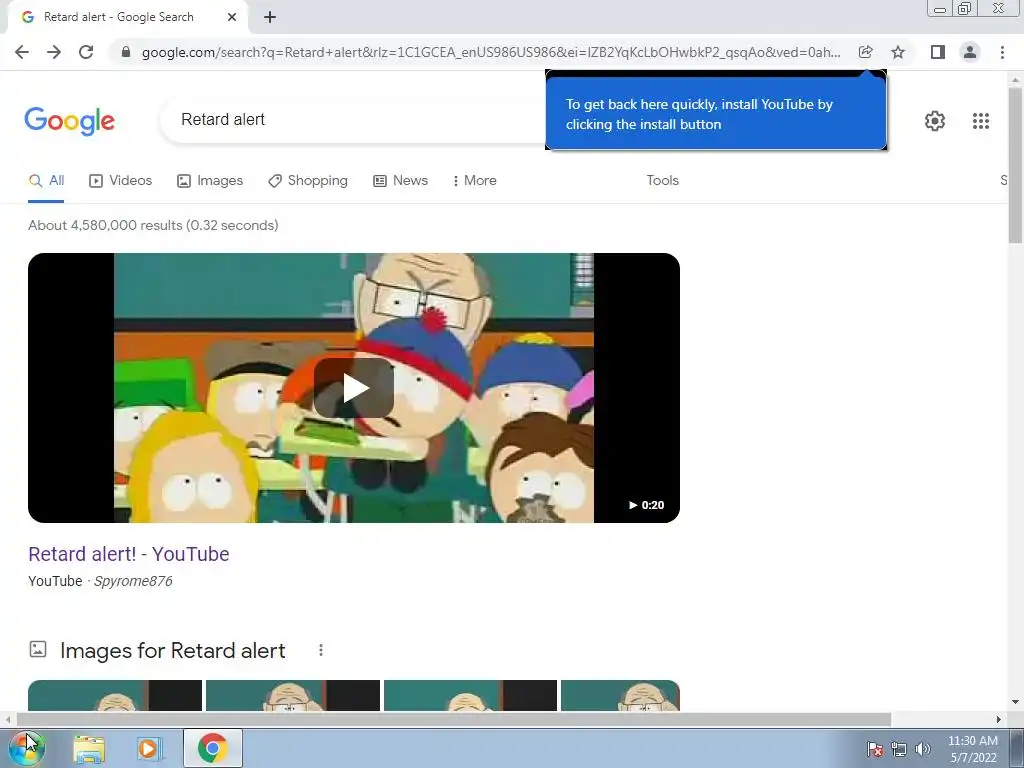Screen dimensions: 1024x768
Task: Switch to the Shopping tab
Action: coord(308,181)
